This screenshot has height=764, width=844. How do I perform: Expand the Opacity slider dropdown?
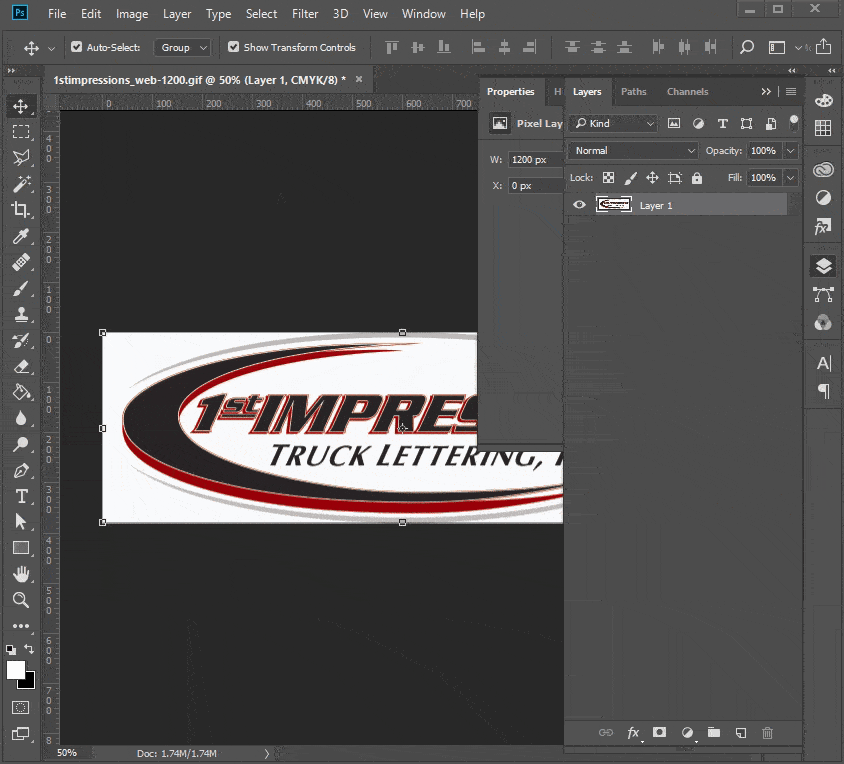[790, 151]
